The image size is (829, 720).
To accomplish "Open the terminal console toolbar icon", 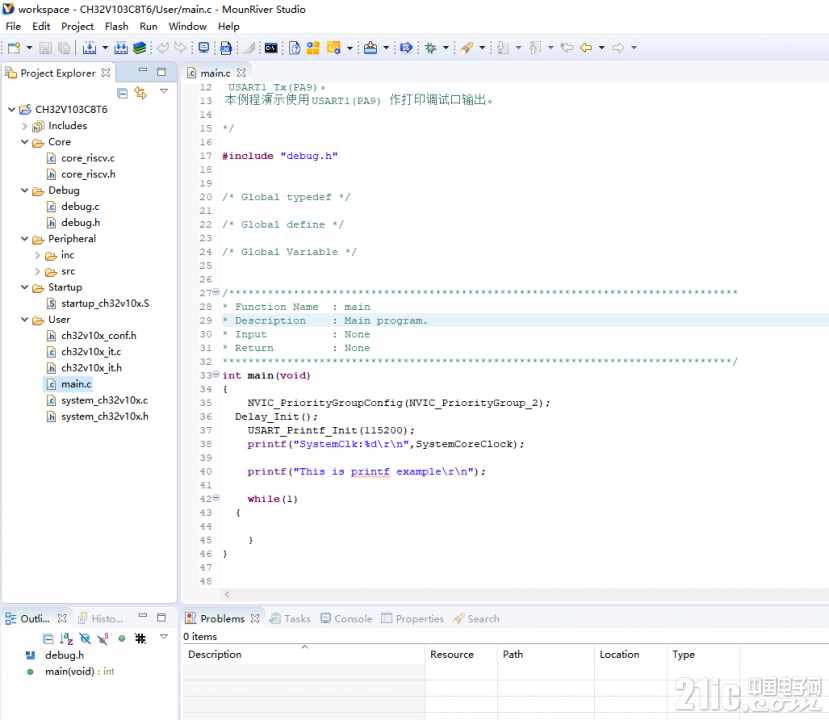I will (271, 48).
